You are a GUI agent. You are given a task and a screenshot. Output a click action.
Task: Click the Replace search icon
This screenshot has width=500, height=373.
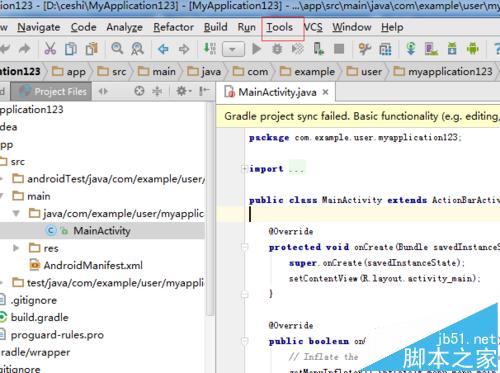[137, 49]
